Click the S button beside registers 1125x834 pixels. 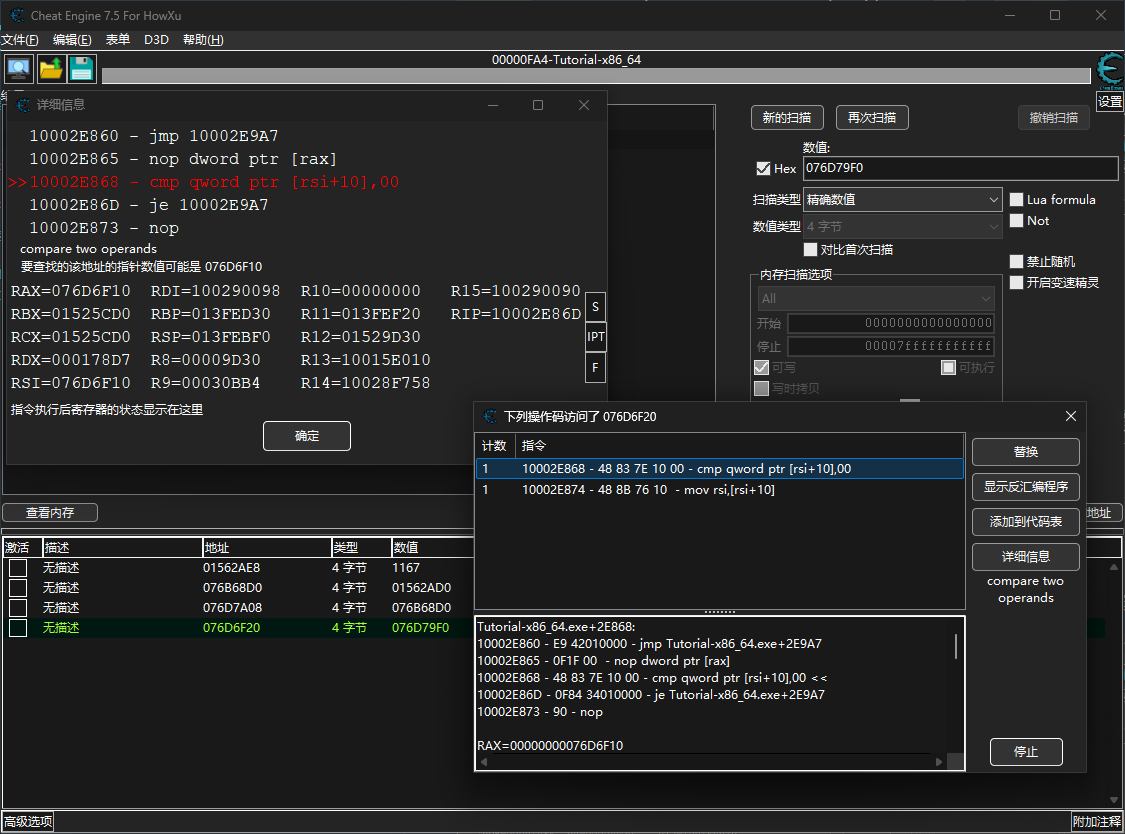click(x=595, y=306)
